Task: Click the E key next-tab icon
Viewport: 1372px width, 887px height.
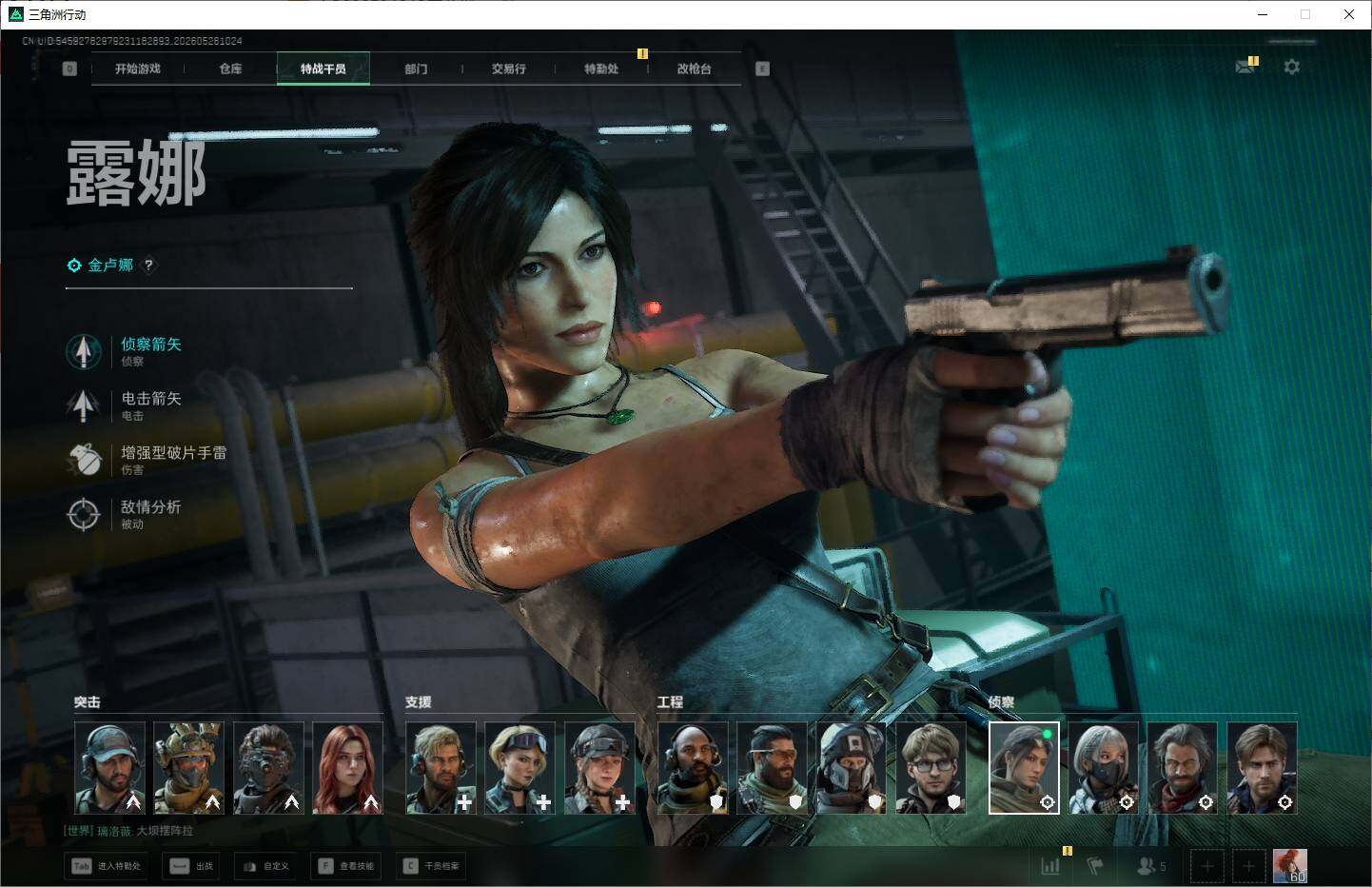Action: click(762, 69)
